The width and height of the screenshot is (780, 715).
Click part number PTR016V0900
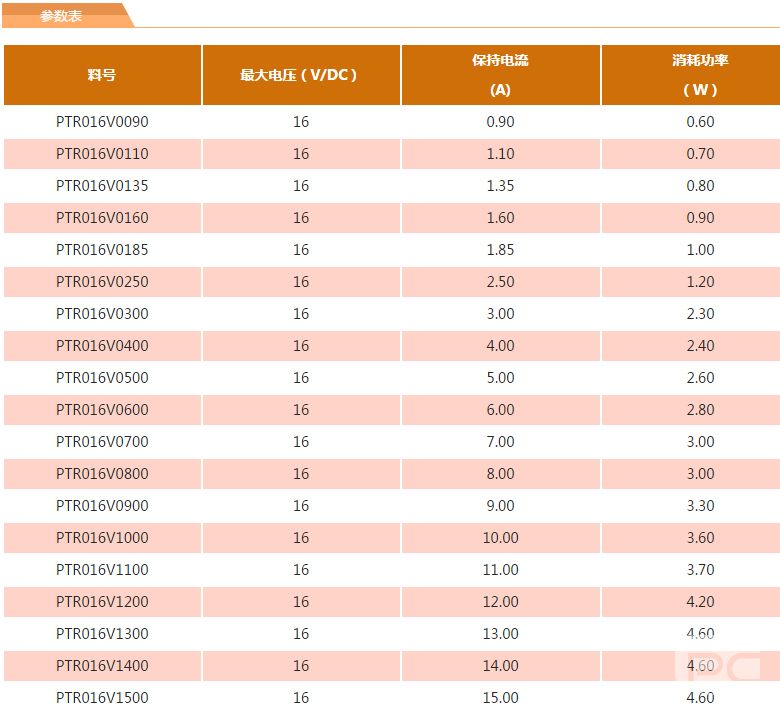102,506
